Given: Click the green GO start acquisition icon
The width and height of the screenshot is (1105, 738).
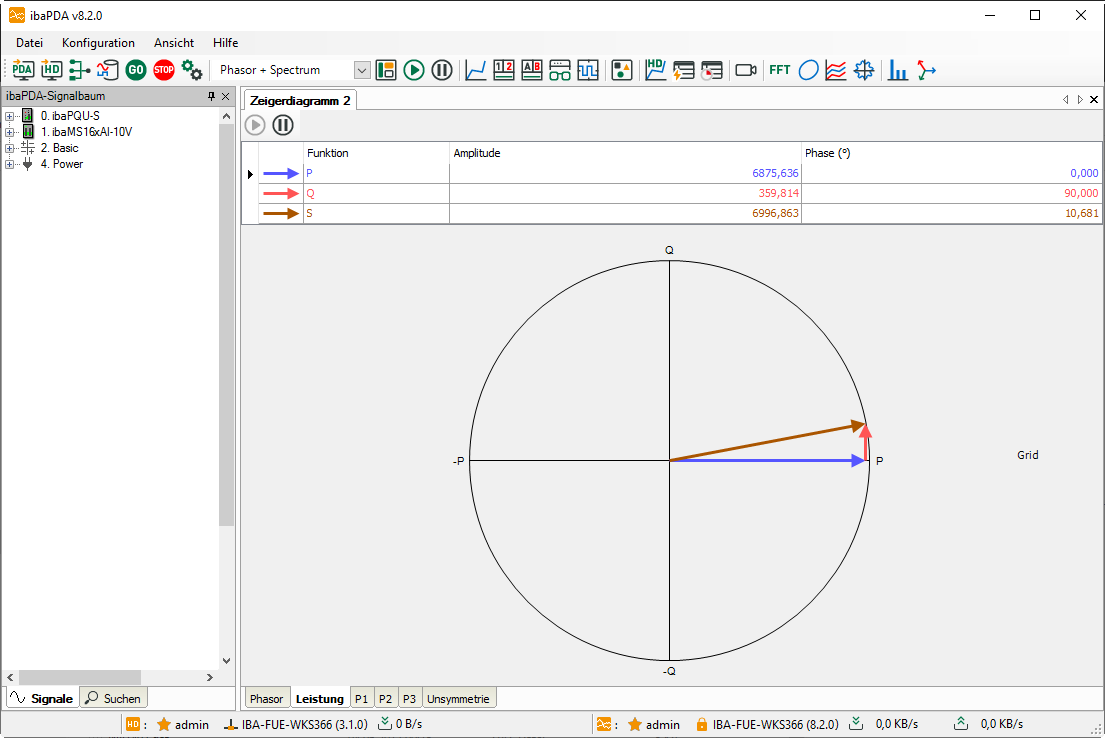Looking at the screenshot, I should coord(136,70).
